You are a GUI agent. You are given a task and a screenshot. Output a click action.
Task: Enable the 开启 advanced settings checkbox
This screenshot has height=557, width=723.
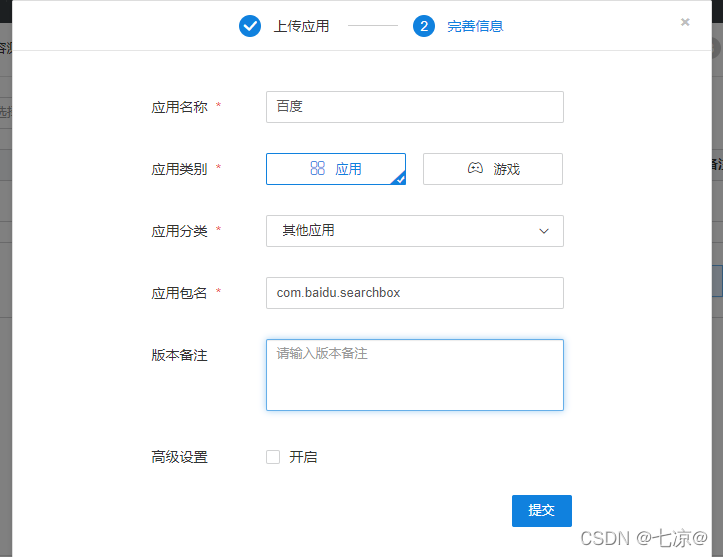(273, 457)
